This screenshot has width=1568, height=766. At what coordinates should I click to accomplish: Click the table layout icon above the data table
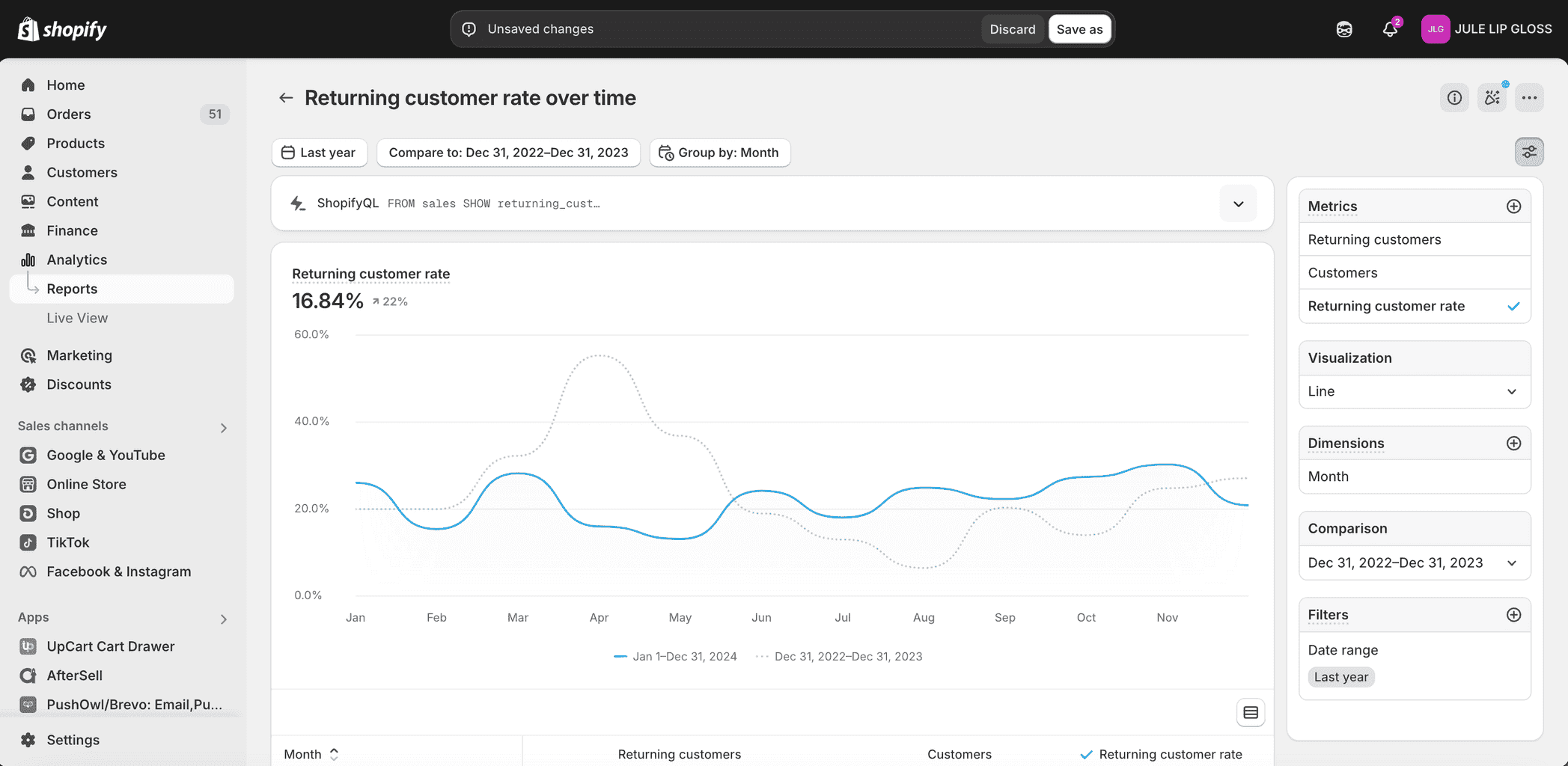(1251, 712)
